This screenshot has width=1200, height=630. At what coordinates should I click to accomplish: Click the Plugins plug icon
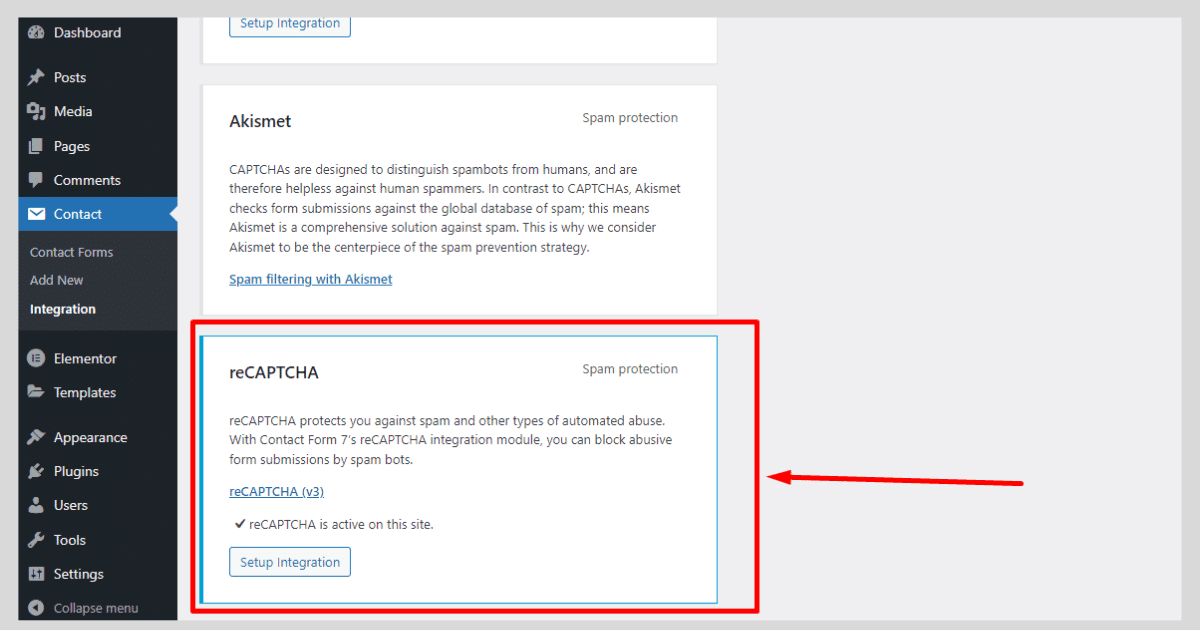pos(37,471)
